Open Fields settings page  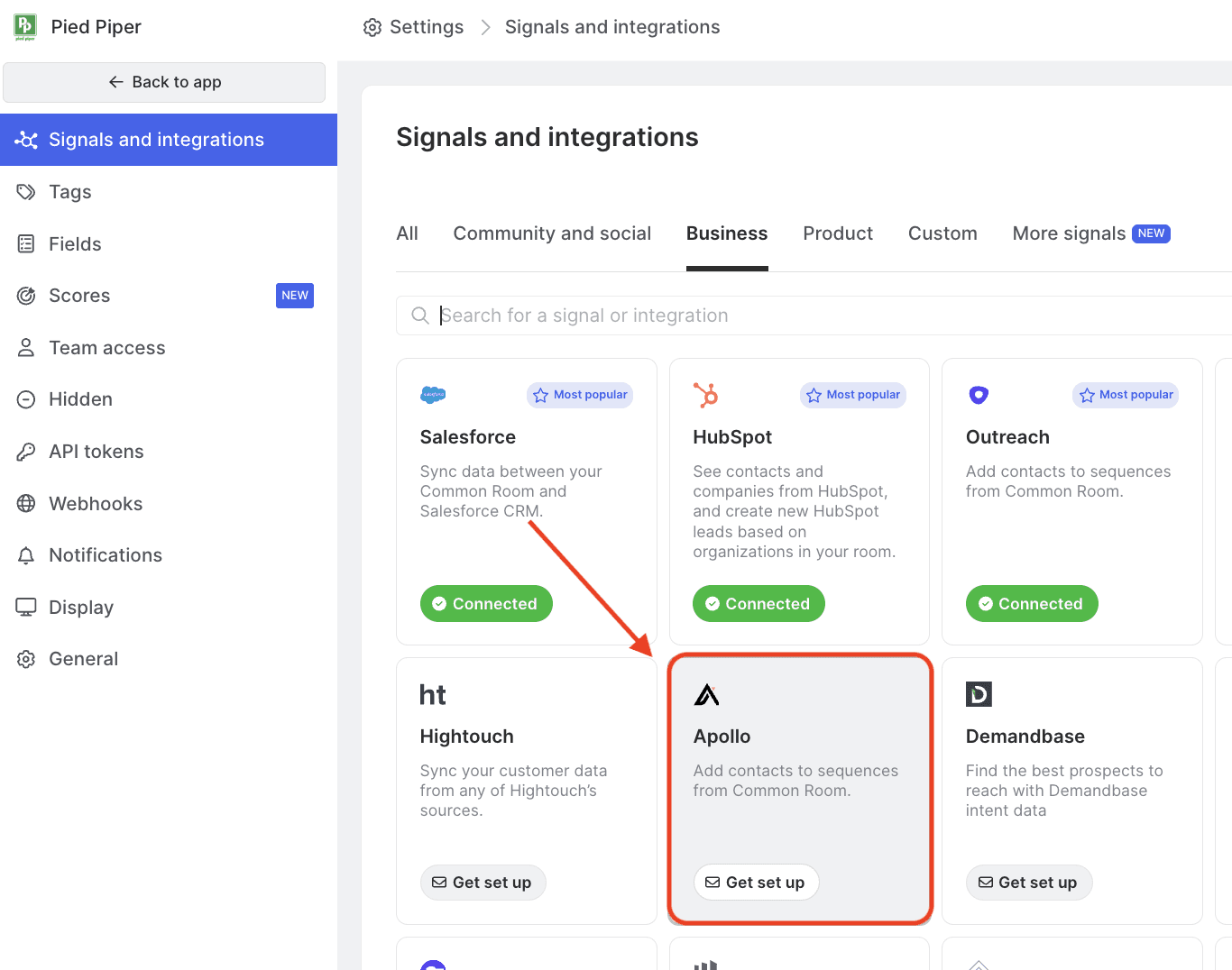169,244
